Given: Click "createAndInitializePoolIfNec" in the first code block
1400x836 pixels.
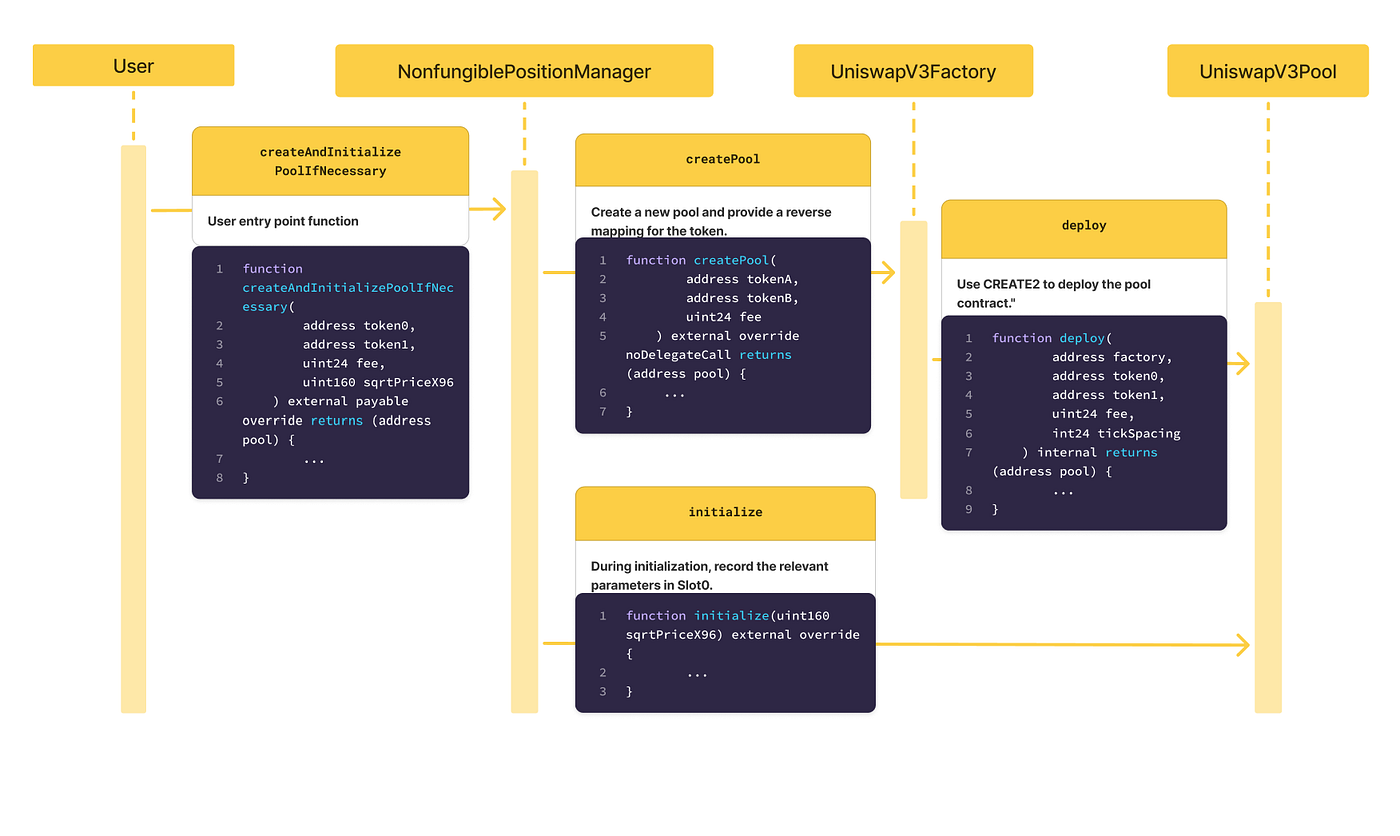Looking at the screenshot, I should click(x=348, y=288).
